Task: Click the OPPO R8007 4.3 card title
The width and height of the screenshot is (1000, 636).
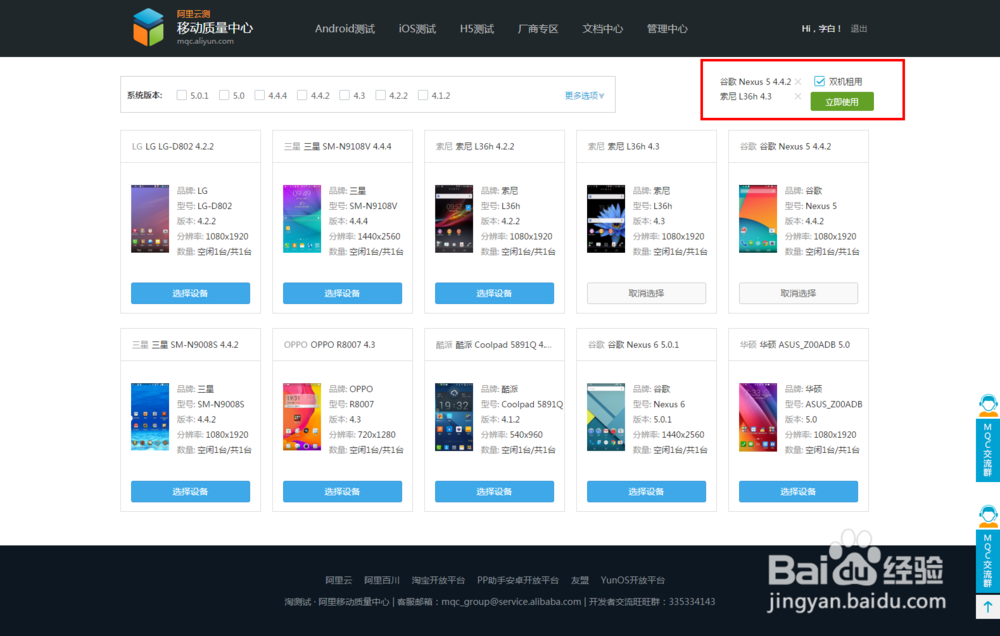Action: 330,344
